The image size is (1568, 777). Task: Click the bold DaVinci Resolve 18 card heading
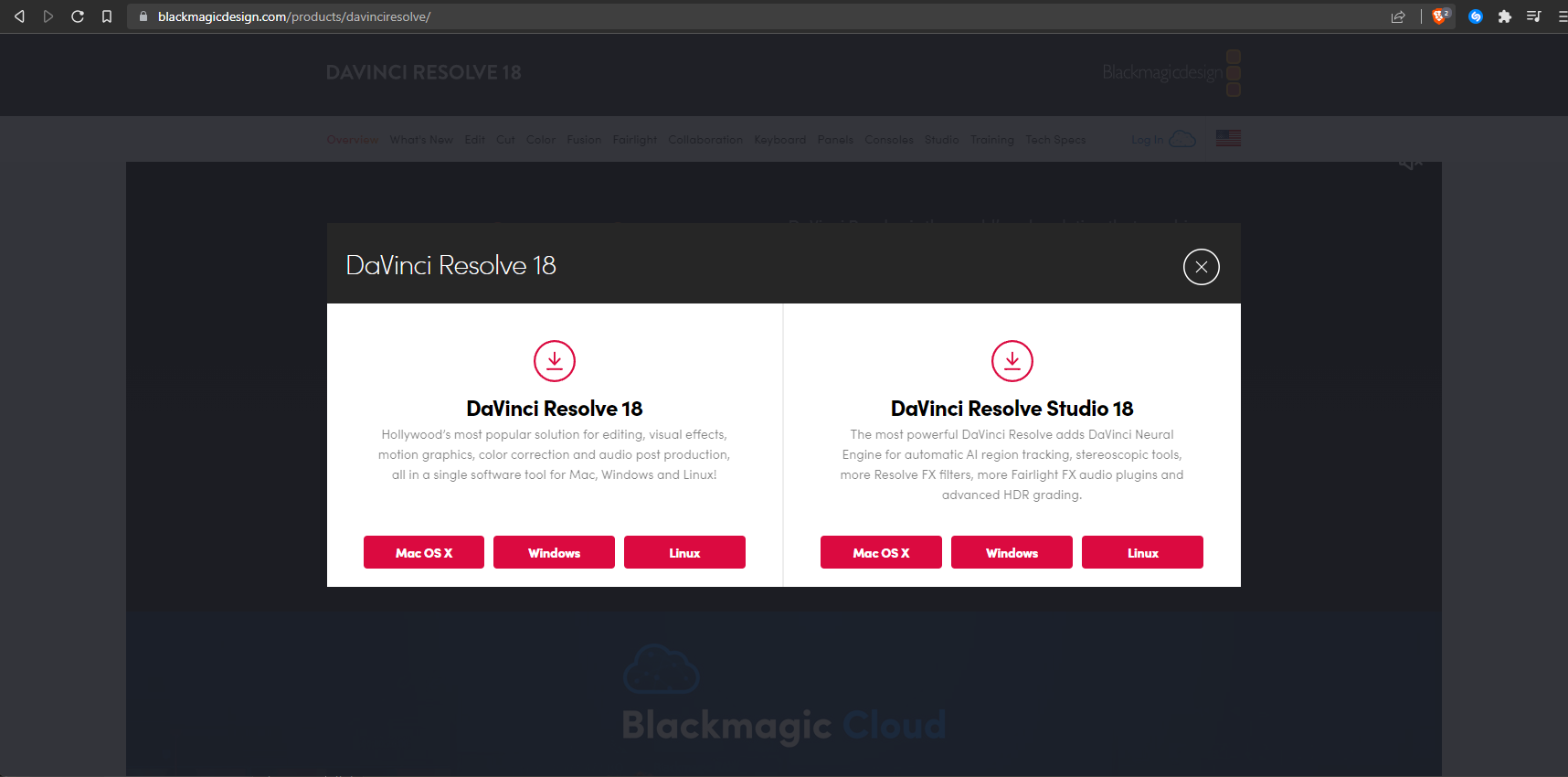pyautogui.click(x=555, y=409)
